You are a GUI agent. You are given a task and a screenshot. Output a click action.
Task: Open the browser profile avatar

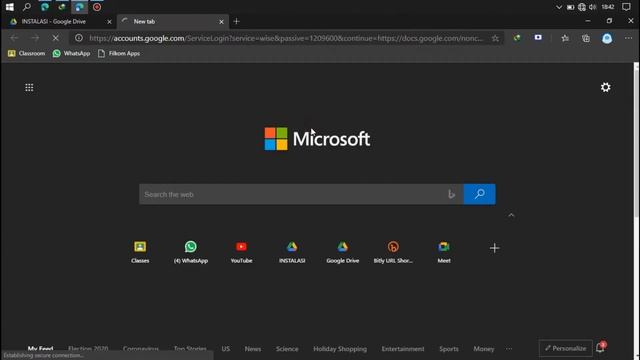click(x=607, y=38)
